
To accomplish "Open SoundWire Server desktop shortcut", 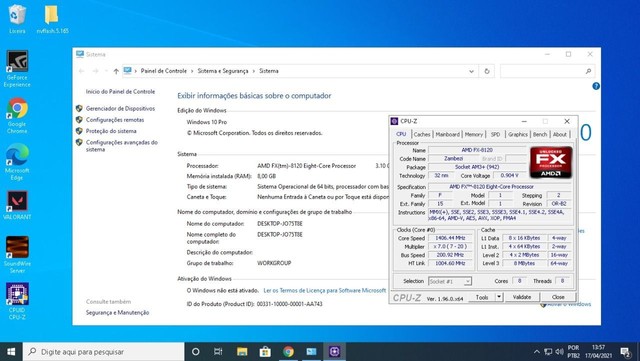I will (17, 255).
